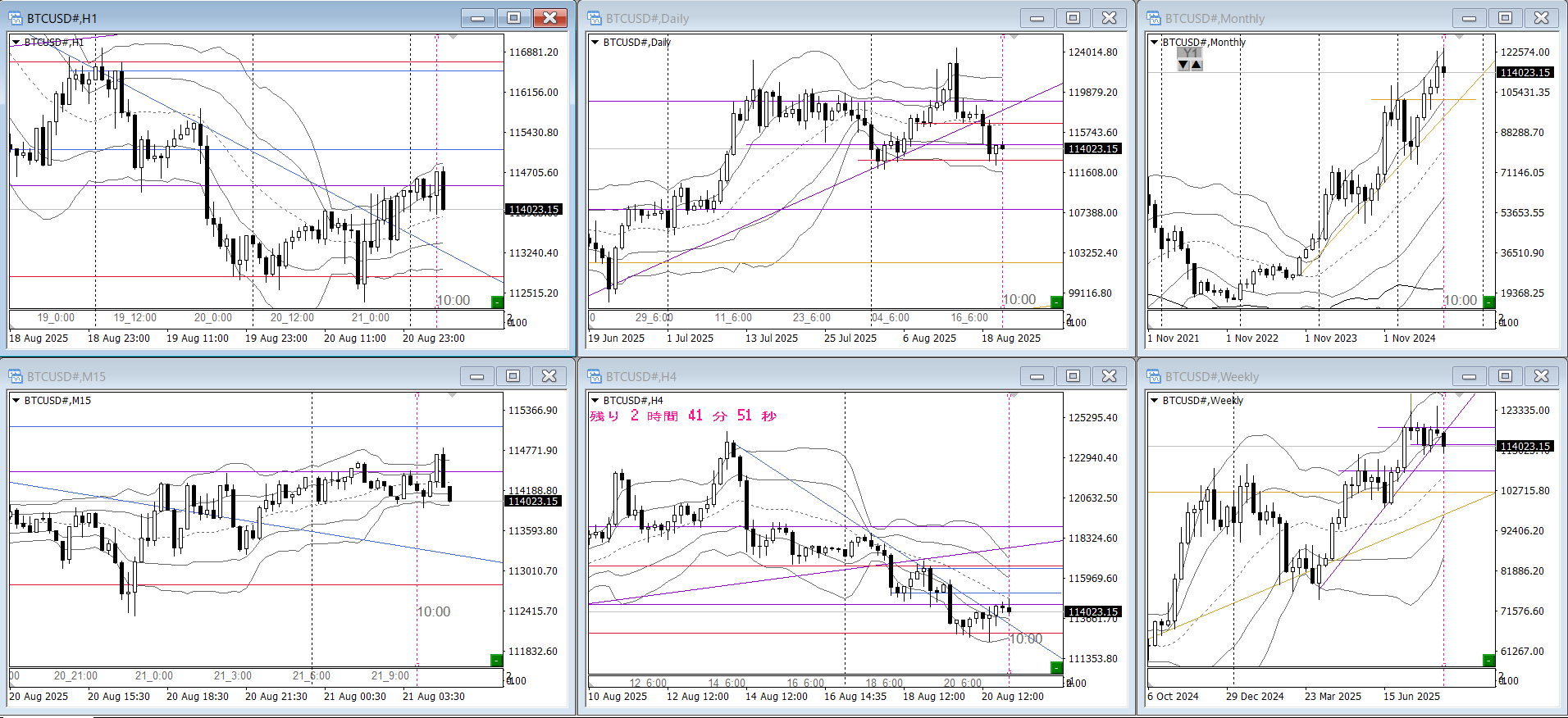The image size is (1568, 718).
Task: Click the gray chart shift marker on H4 chart
Action: click(1014, 396)
